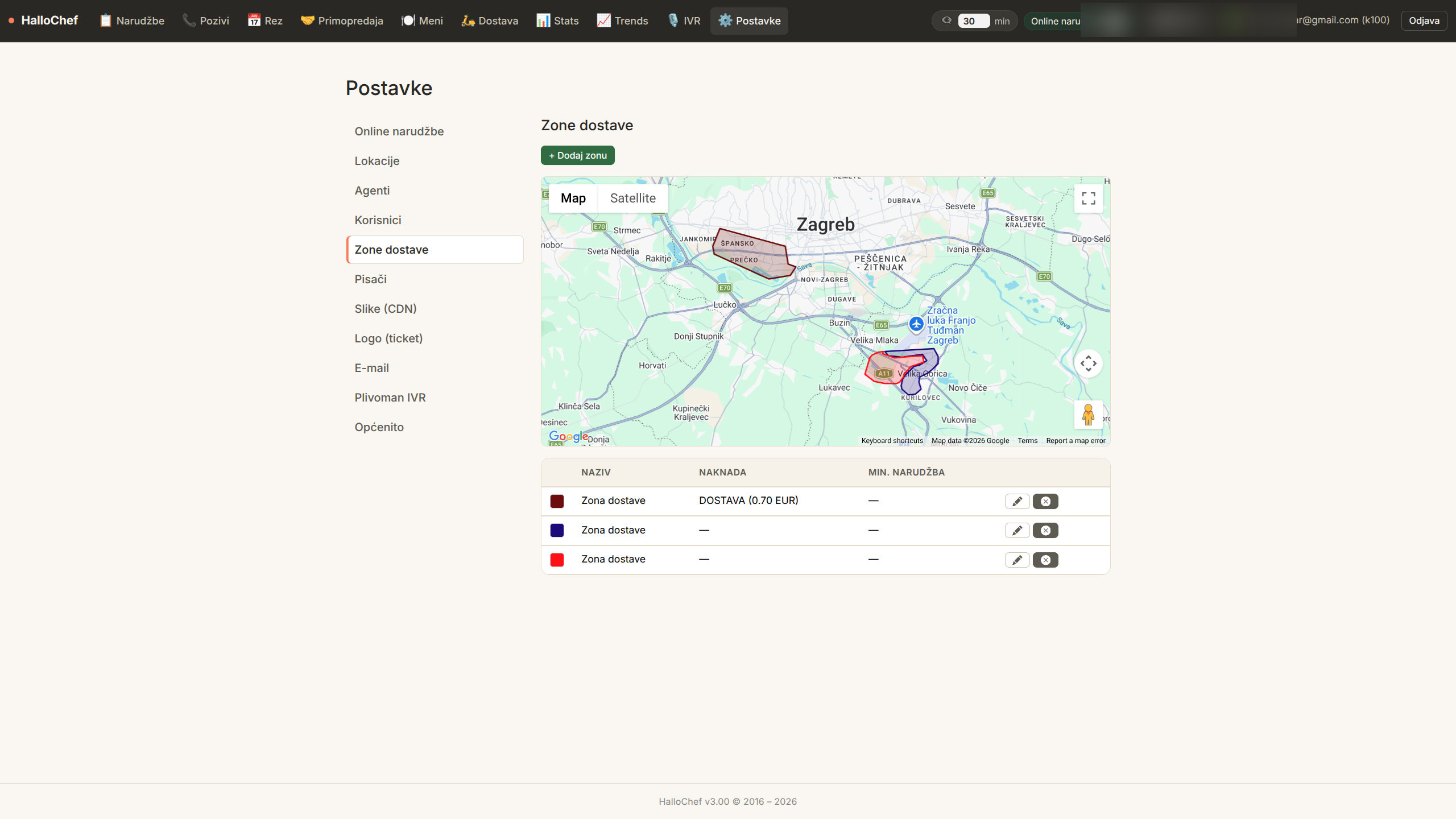Switch map to Satellite view
1456x819 pixels.
point(632,198)
